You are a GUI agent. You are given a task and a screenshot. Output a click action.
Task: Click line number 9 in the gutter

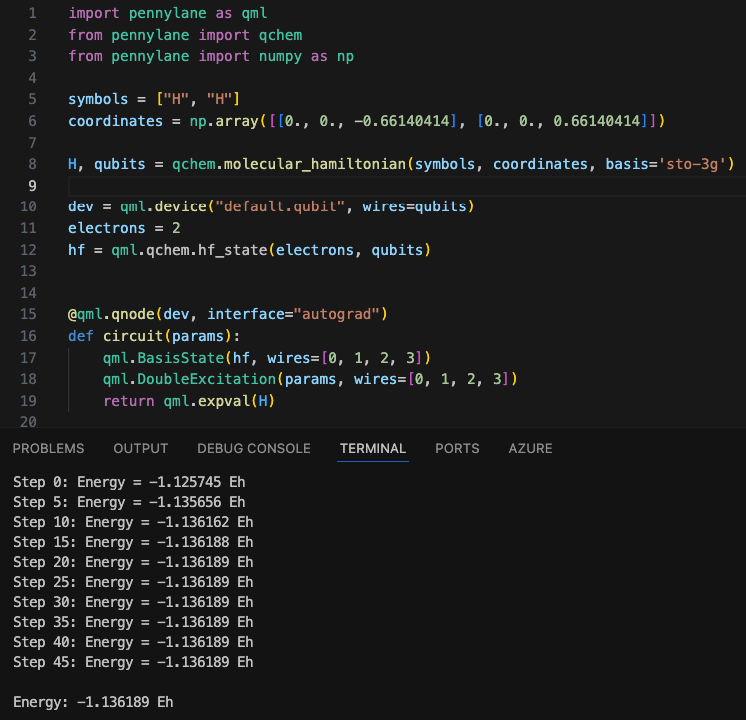click(x=32, y=186)
